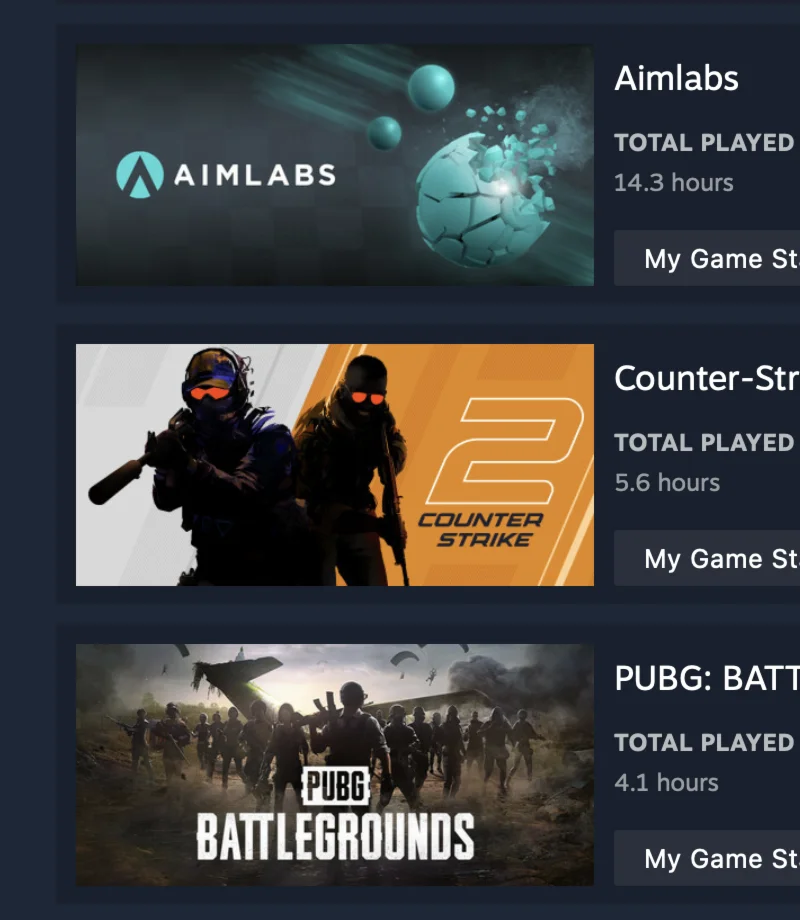Open the PUBG: BATTLEGROUNDS title link

click(707, 678)
